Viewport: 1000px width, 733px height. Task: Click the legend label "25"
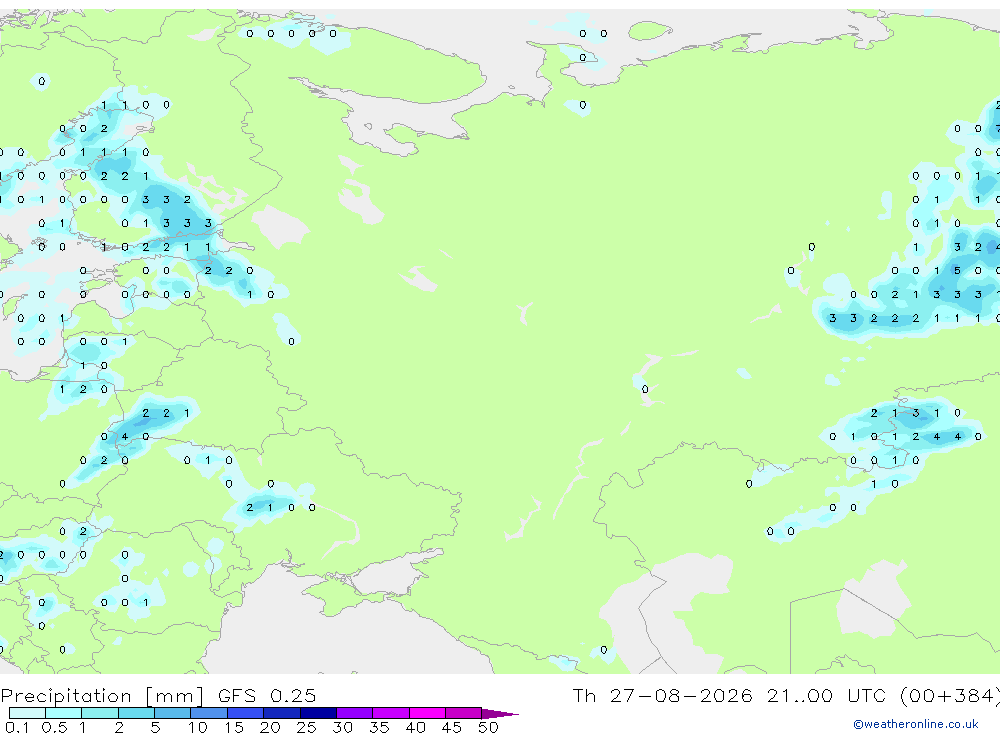click(x=306, y=727)
